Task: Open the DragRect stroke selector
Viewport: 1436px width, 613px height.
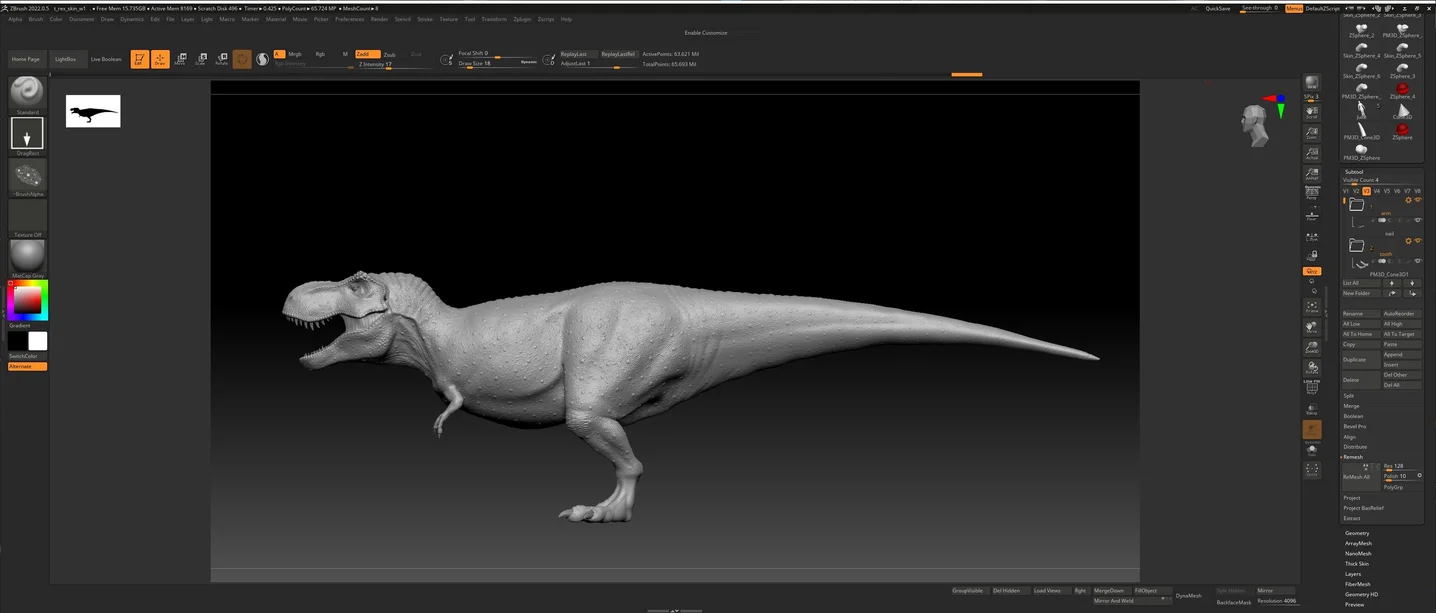Action: point(27,134)
